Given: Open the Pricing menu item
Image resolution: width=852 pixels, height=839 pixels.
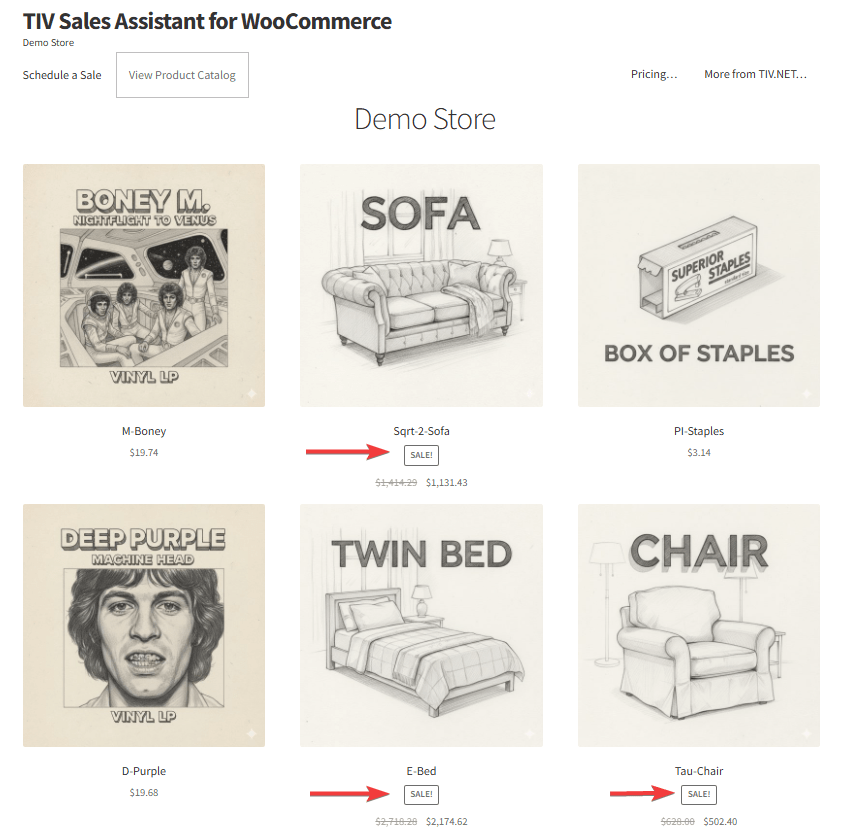Looking at the screenshot, I should point(653,74).
